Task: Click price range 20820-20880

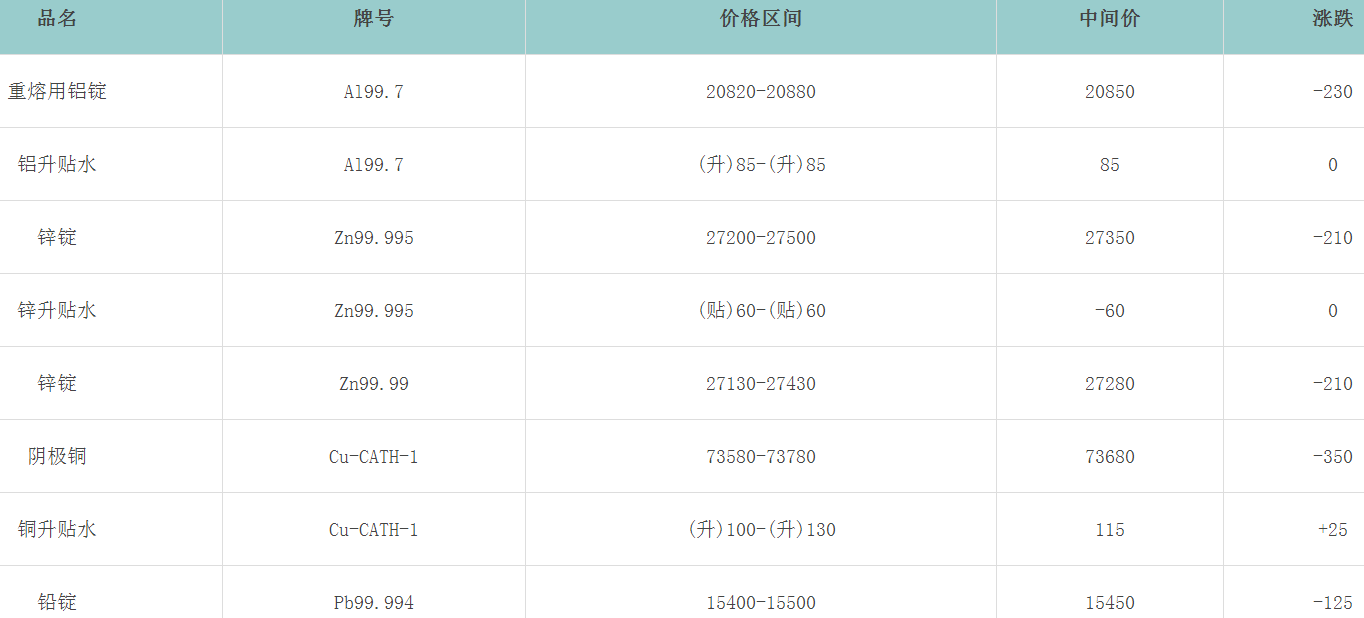Action: pyautogui.click(x=760, y=92)
